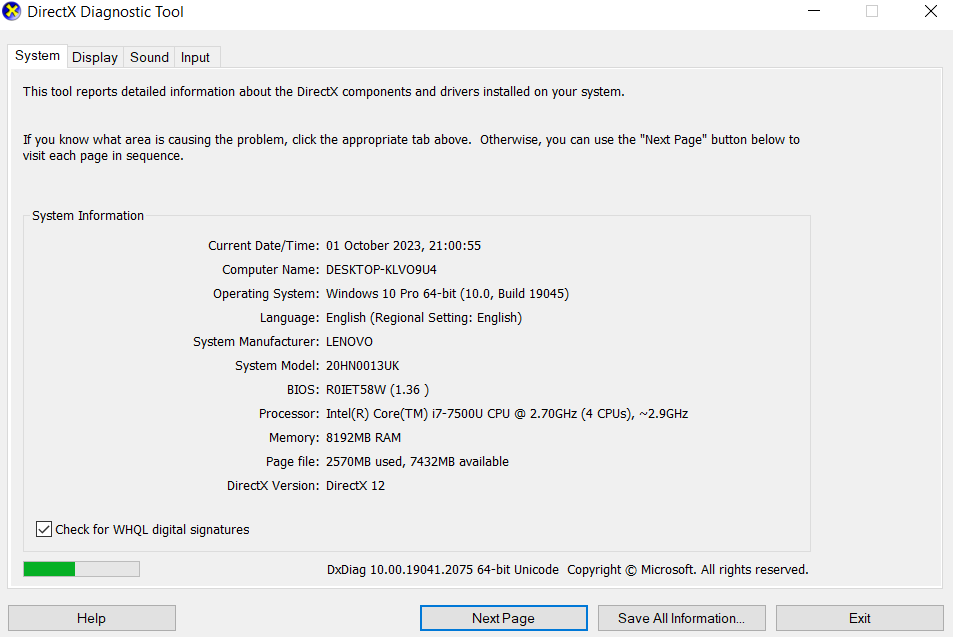This screenshot has width=953, height=637.
Task: Click the page file 2570MB used value
Action: point(417,462)
